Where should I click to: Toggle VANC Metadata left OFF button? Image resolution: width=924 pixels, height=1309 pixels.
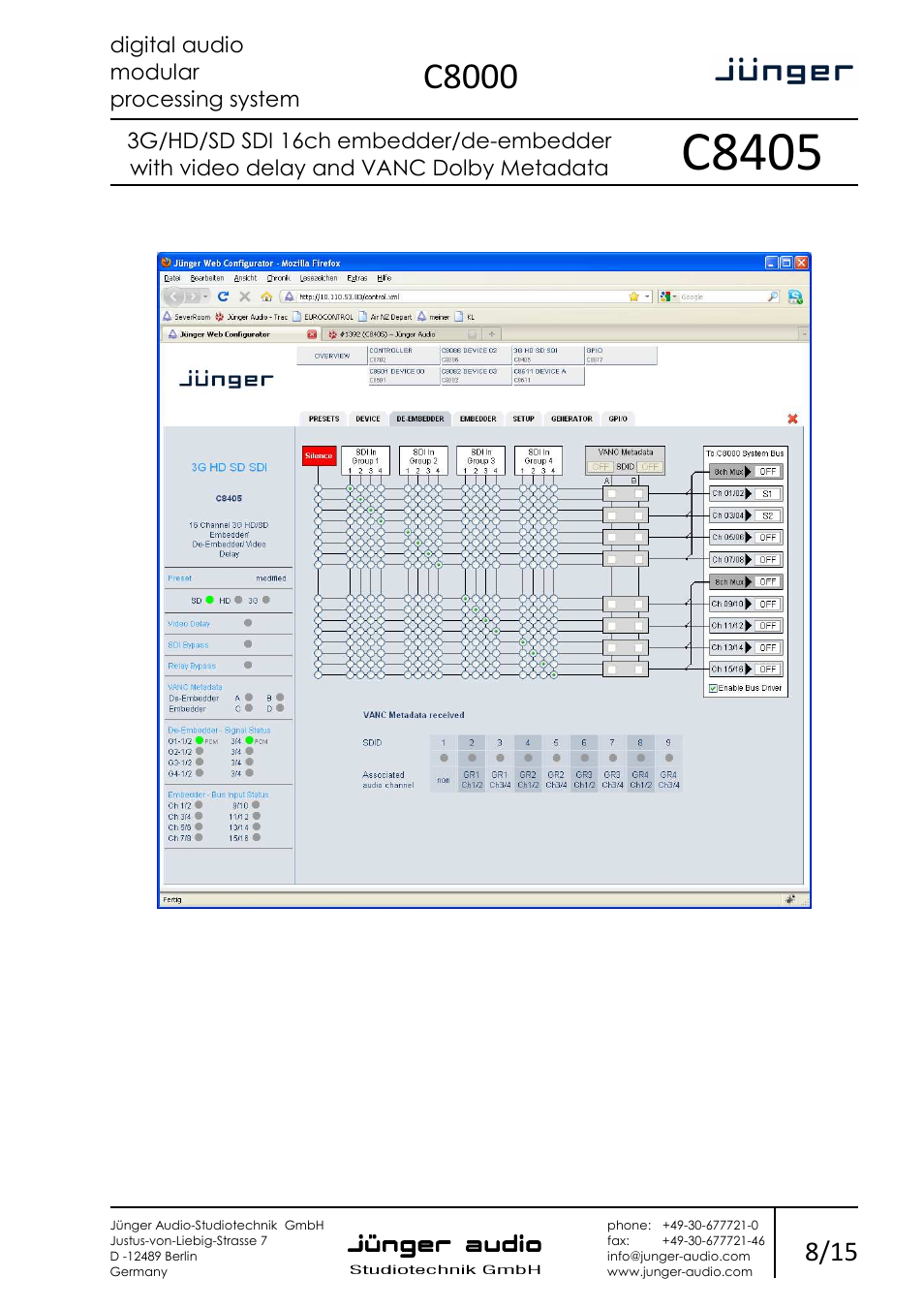pos(601,467)
